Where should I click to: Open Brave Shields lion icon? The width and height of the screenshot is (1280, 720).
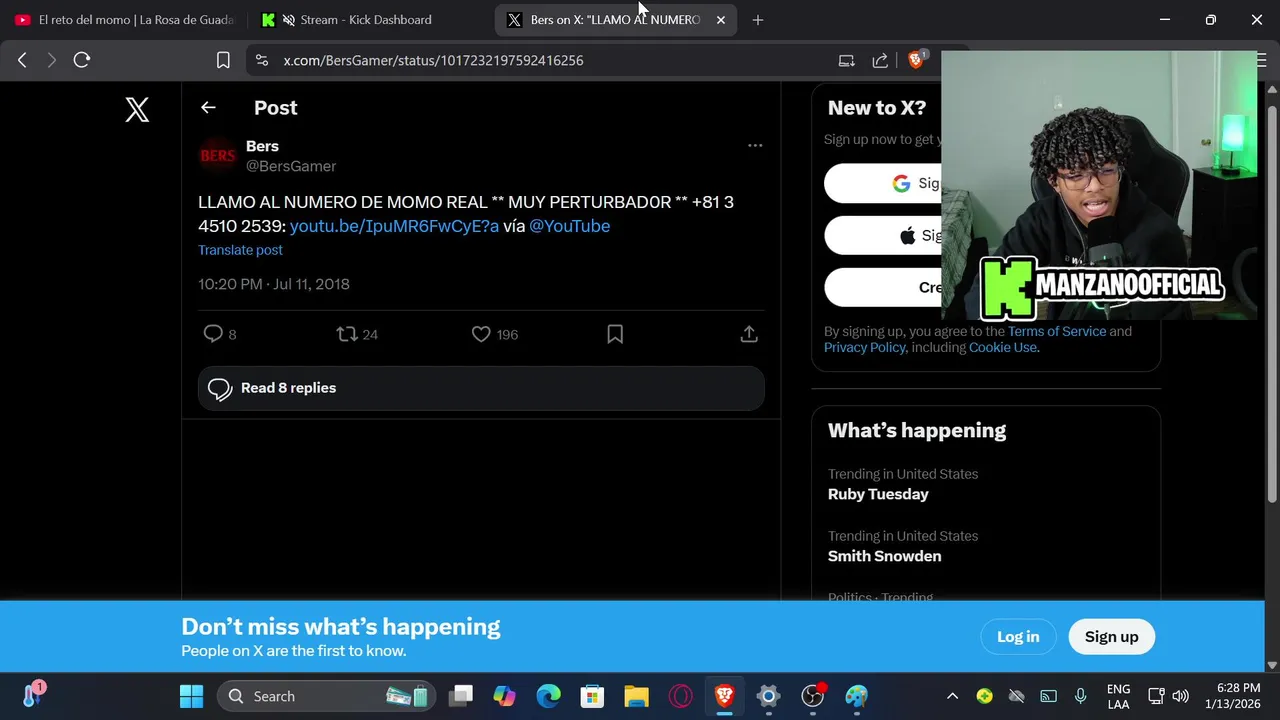[915, 60]
